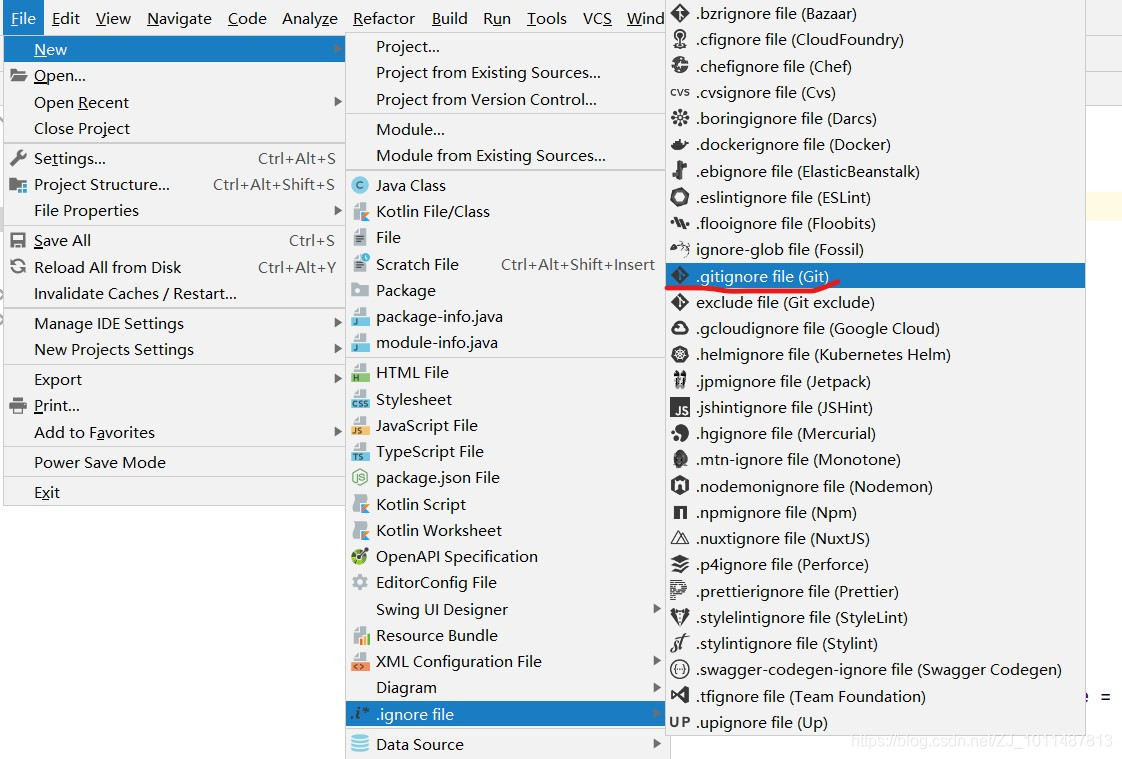
Task: Click the Darcs .boringignore icon
Action: (679, 118)
